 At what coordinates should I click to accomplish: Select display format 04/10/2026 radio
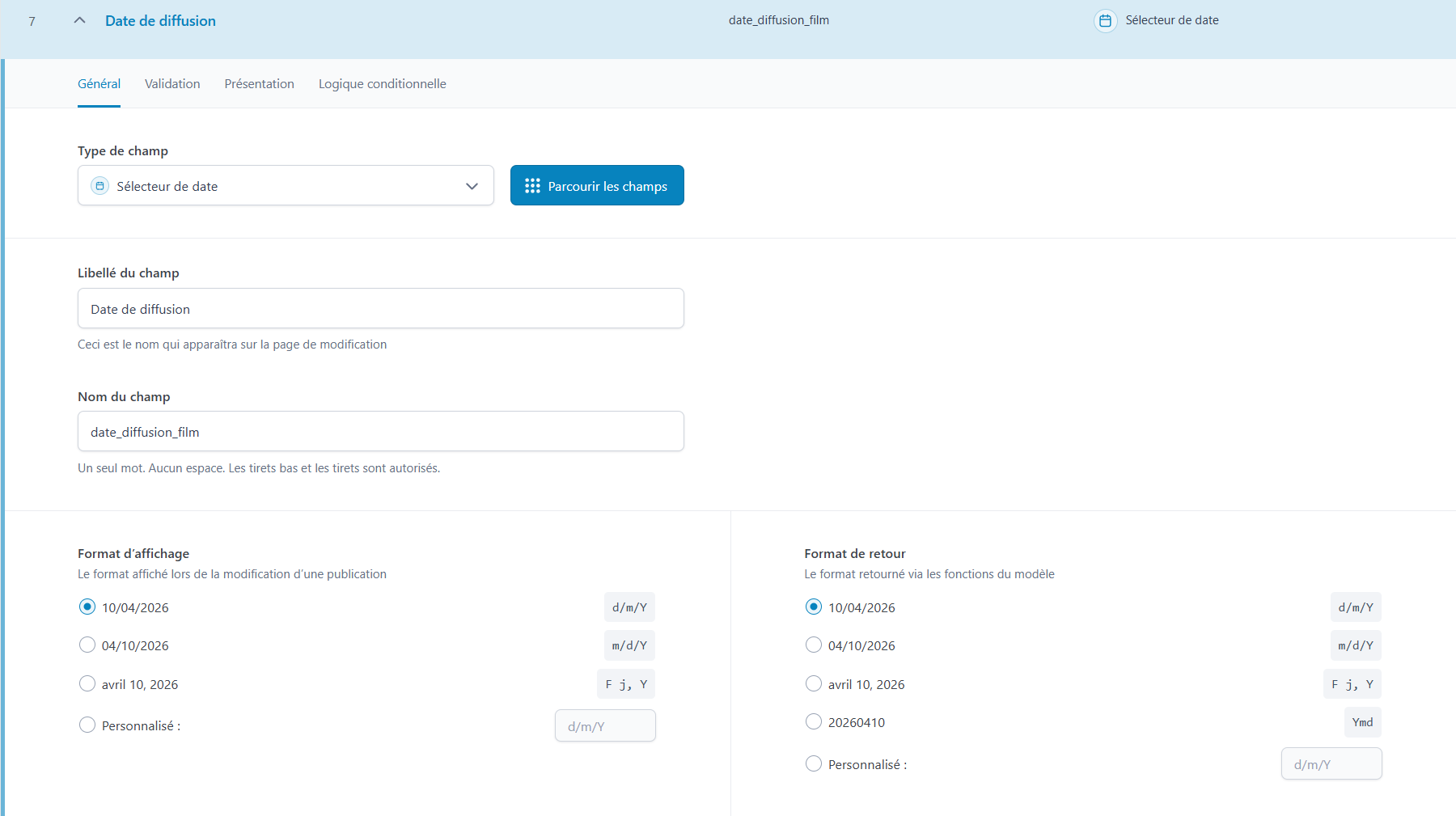coord(87,645)
